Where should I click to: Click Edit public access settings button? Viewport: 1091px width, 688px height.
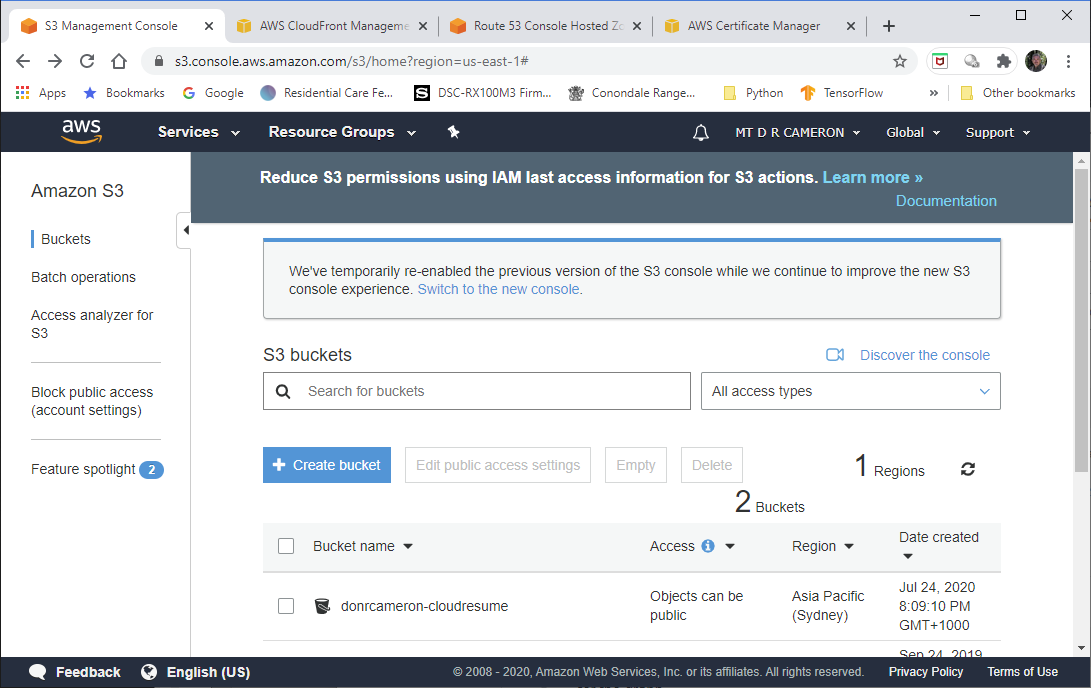point(497,465)
